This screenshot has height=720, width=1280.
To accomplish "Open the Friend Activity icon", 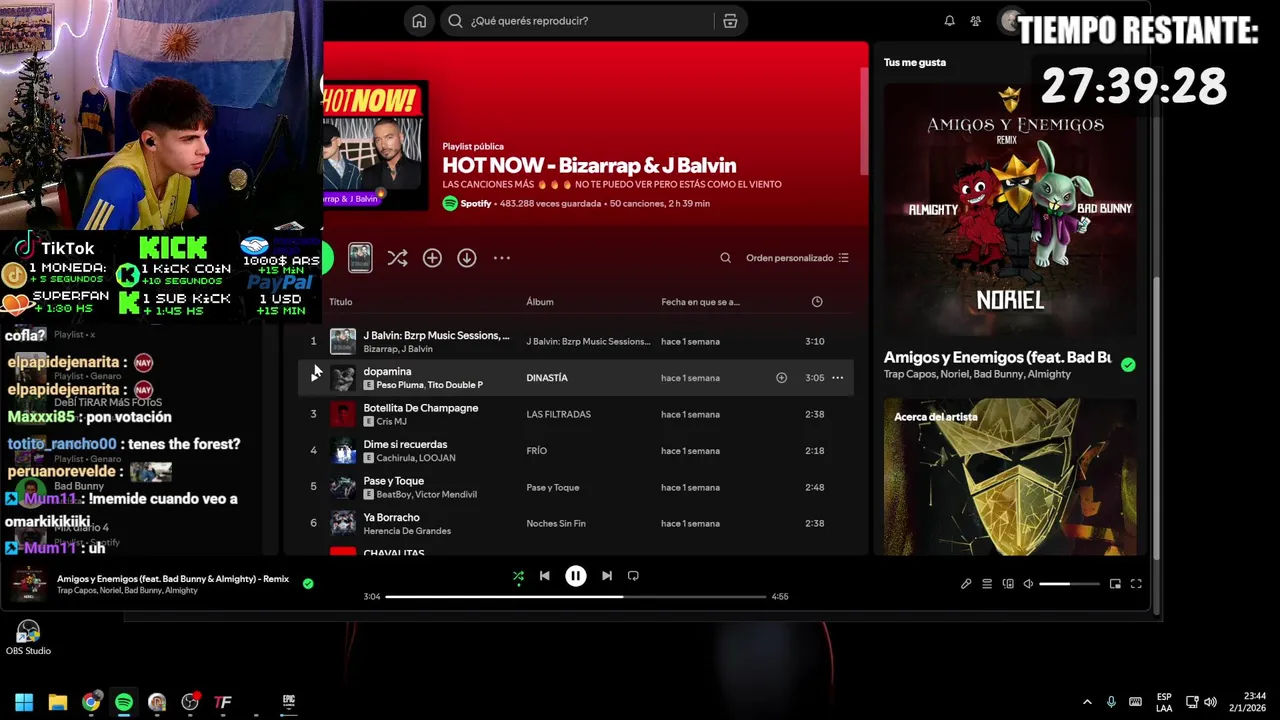I will (976, 21).
